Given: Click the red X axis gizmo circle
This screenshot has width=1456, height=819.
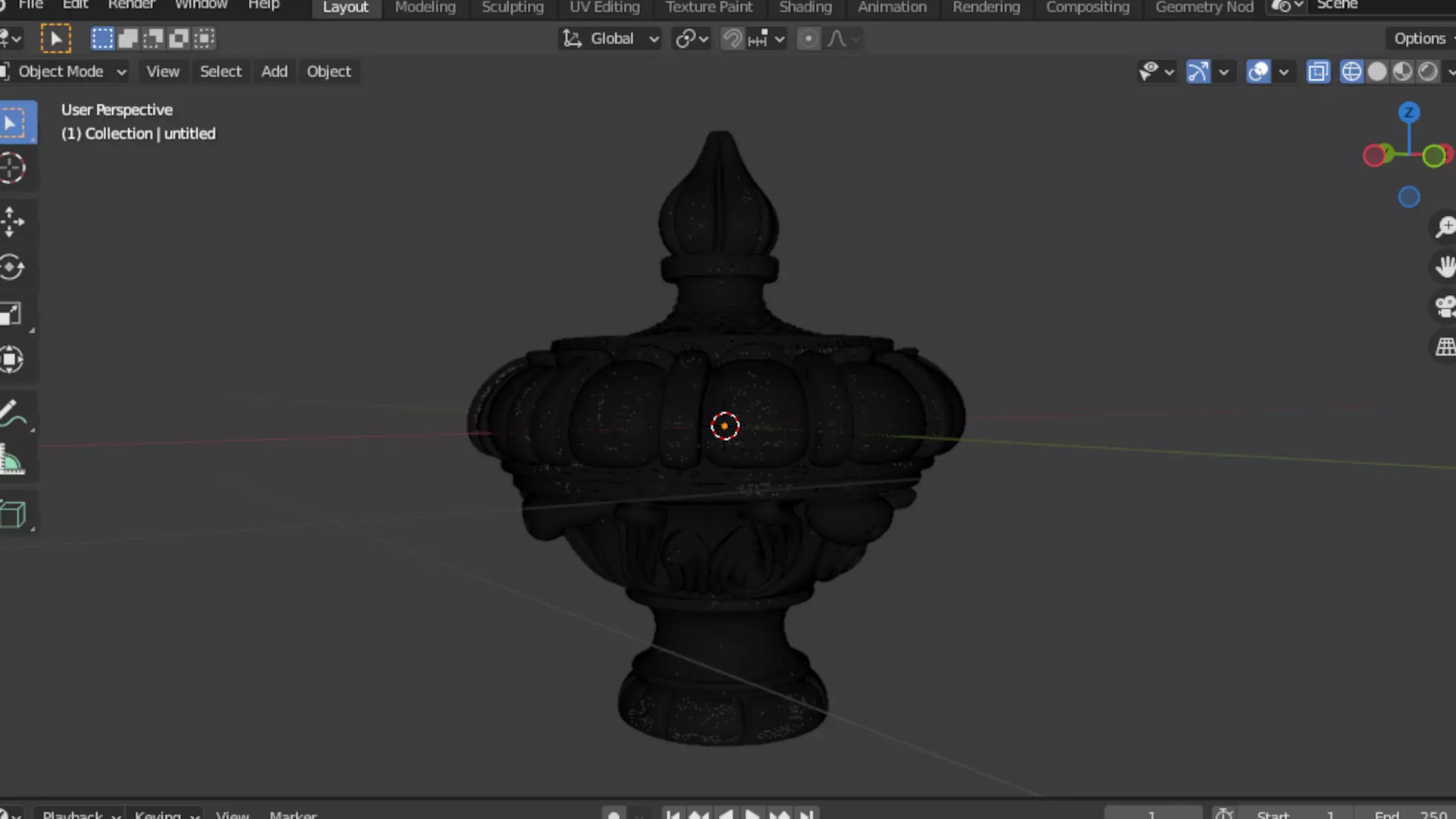Looking at the screenshot, I should (x=1374, y=156).
